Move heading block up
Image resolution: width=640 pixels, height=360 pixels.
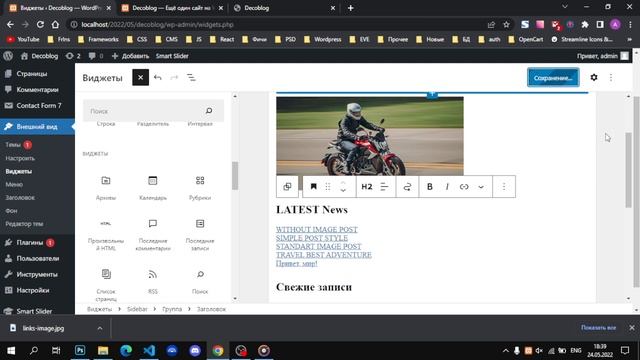(343, 183)
